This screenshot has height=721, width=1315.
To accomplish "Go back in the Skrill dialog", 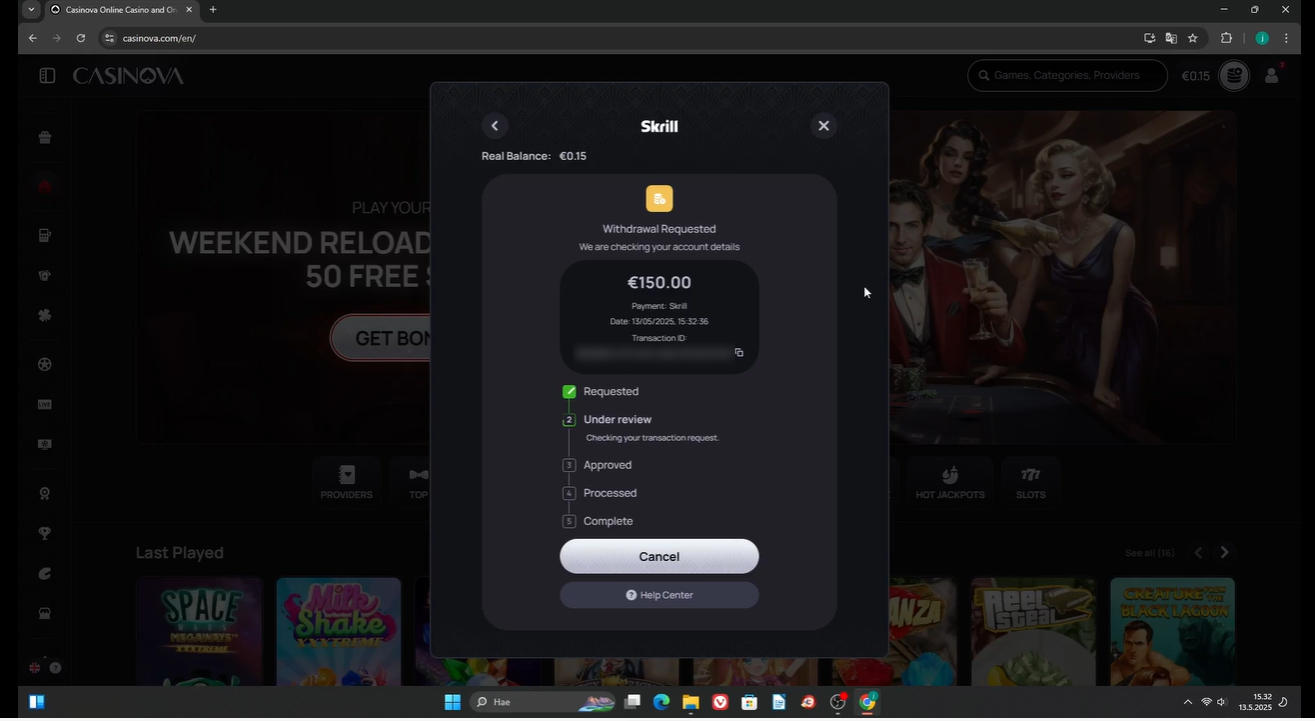I will point(494,126).
